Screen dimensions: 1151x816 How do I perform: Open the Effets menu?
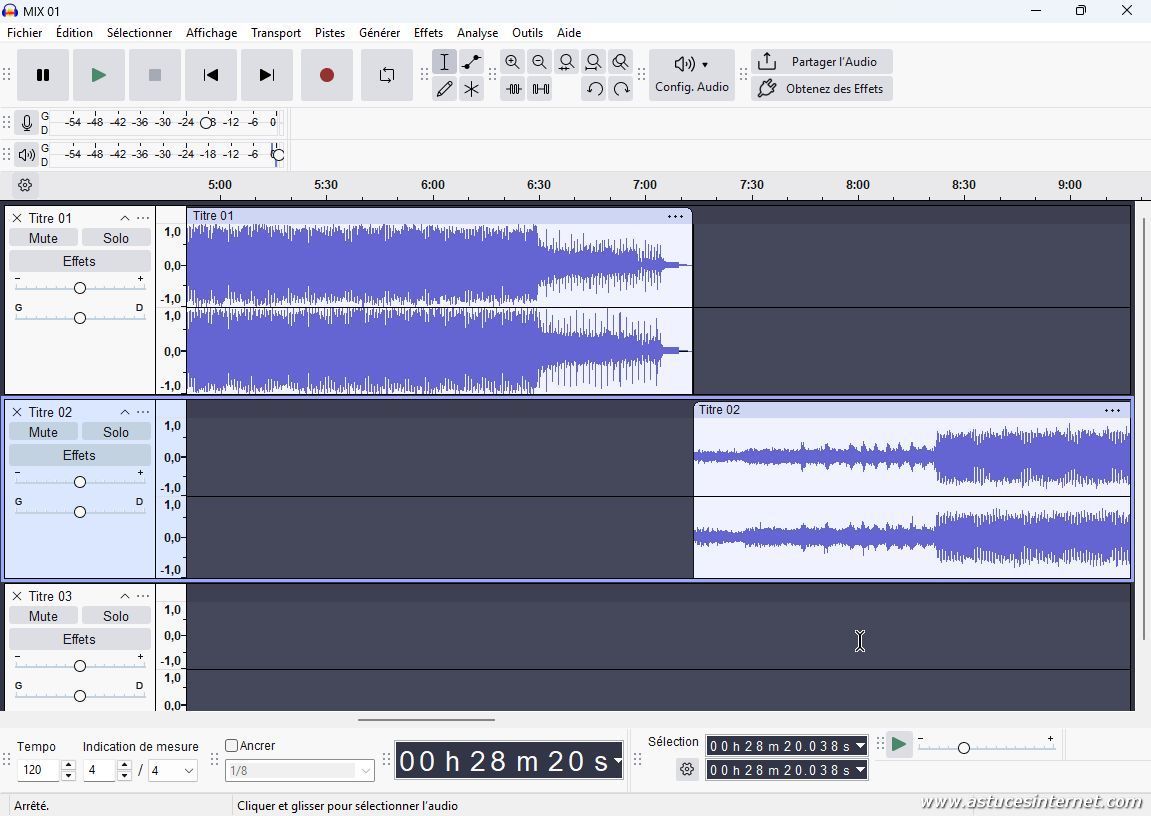(x=428, y=32)
